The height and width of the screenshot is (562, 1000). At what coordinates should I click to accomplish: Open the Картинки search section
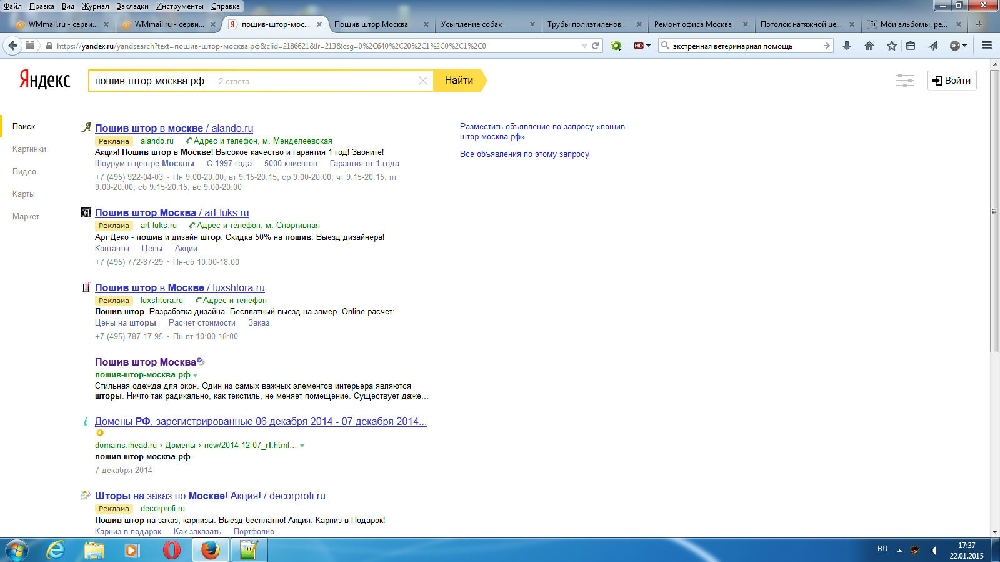tap(29, 149)
